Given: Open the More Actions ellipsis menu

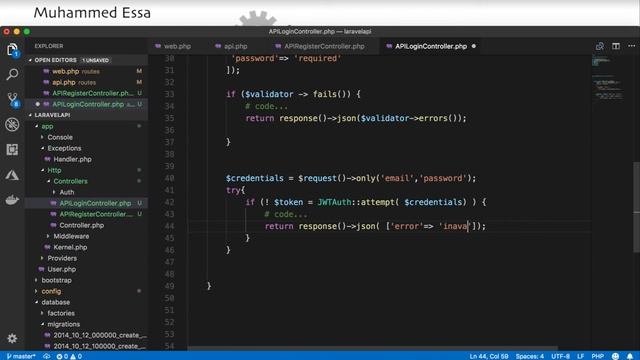Looking at the screenshot, I should 631,46.
